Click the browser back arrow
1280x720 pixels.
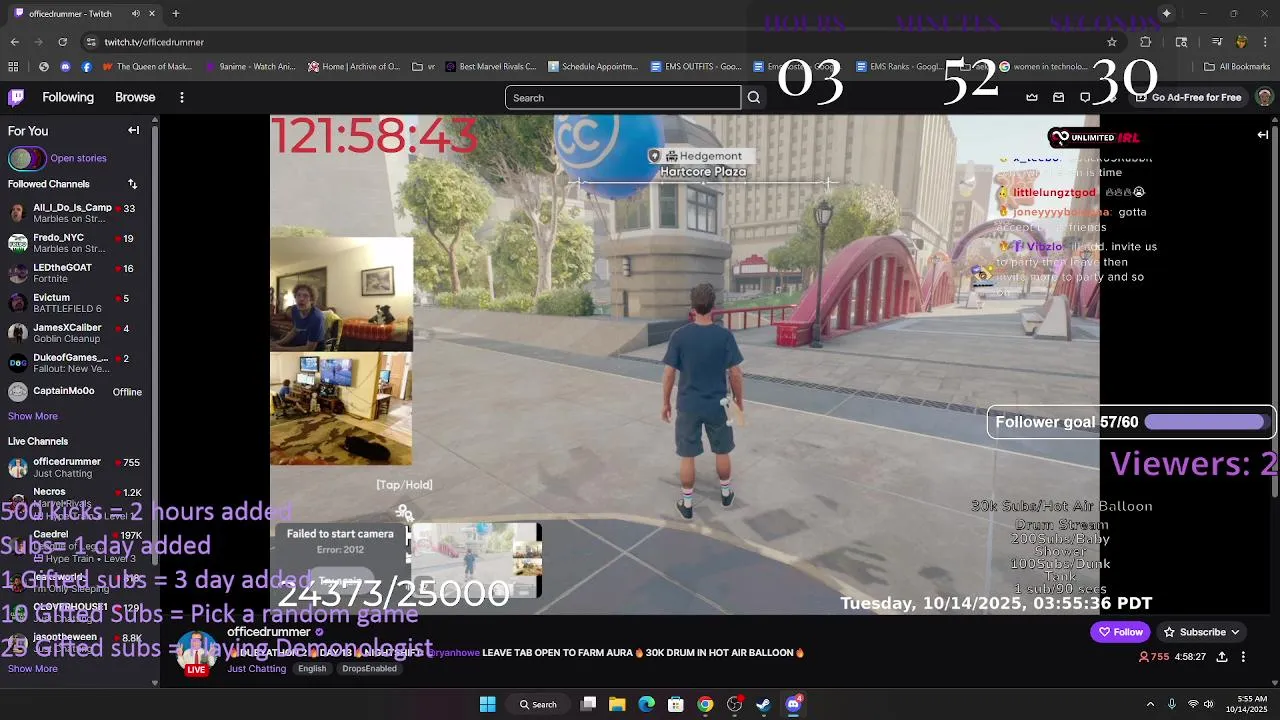(x=14, y=42)
